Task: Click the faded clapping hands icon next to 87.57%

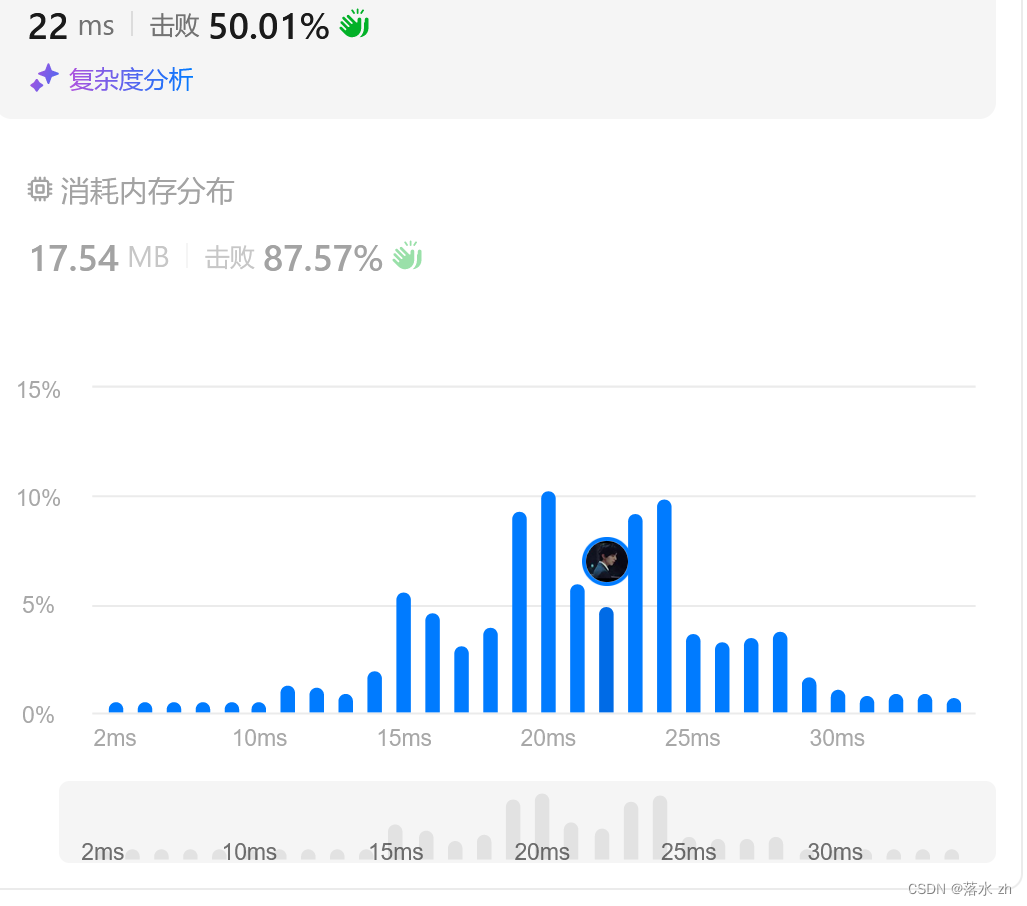Action: point(407,255)
